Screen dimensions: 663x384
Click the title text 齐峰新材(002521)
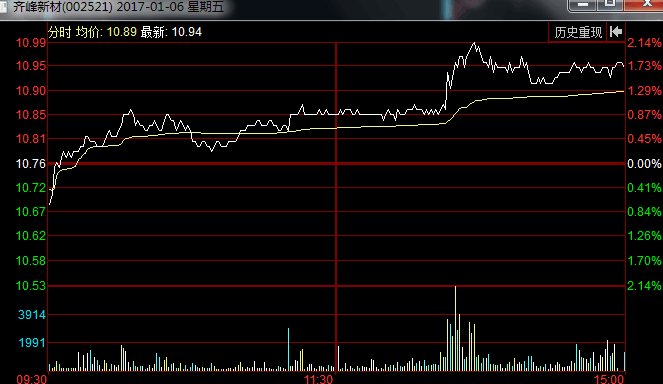63,7
